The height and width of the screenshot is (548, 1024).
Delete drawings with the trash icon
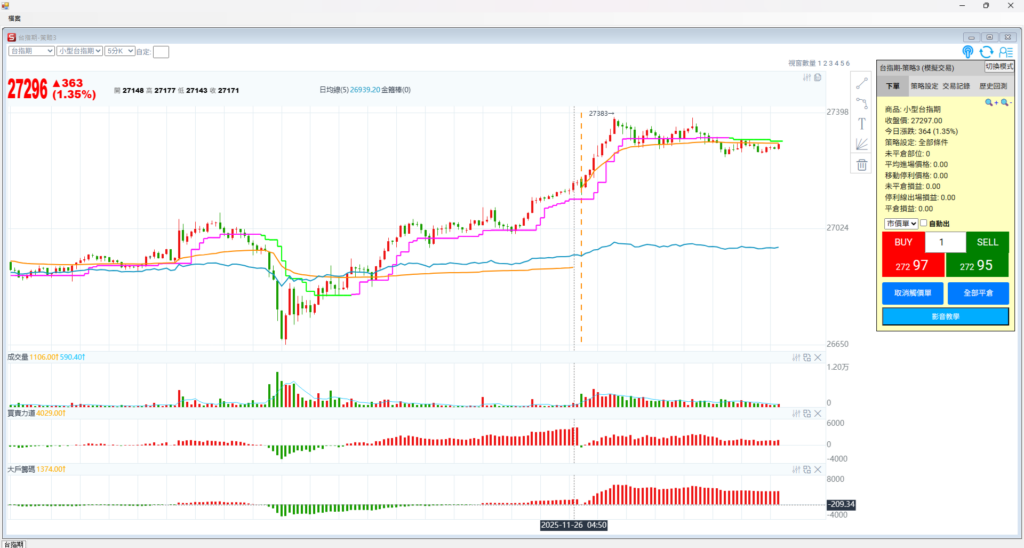pos(862,164)
